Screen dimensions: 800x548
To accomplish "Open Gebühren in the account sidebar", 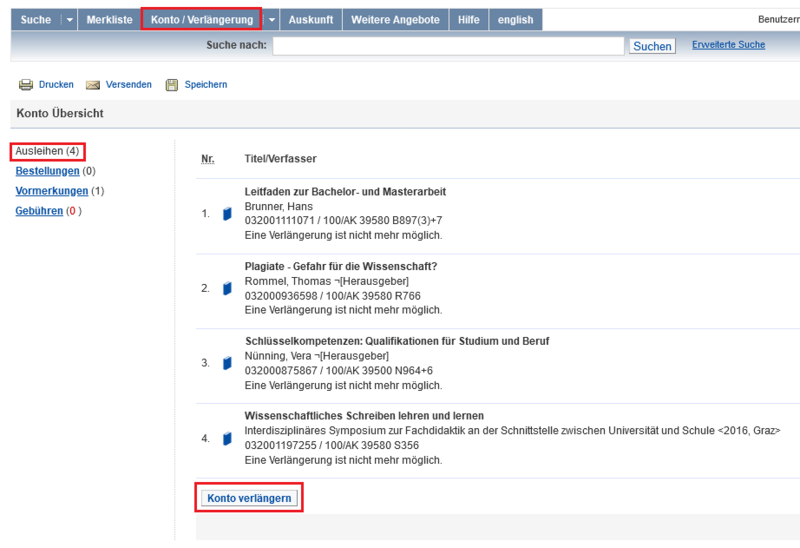I will tap(39, 211).
